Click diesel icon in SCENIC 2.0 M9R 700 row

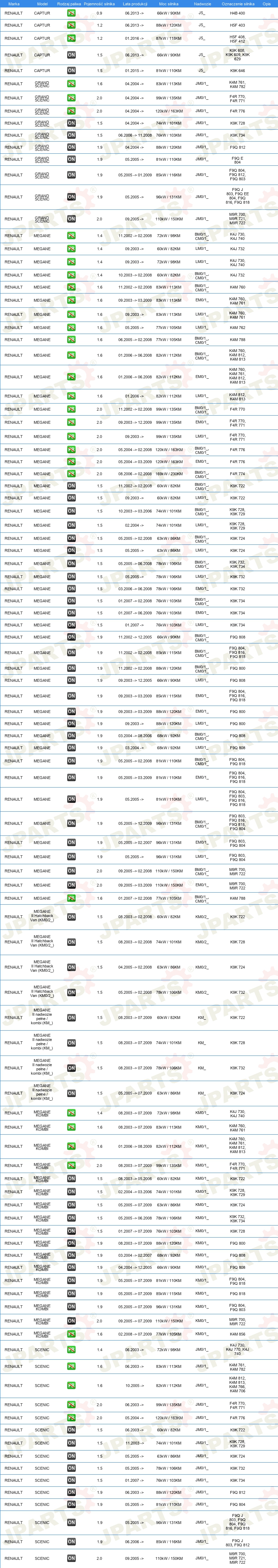(71, 1559)
